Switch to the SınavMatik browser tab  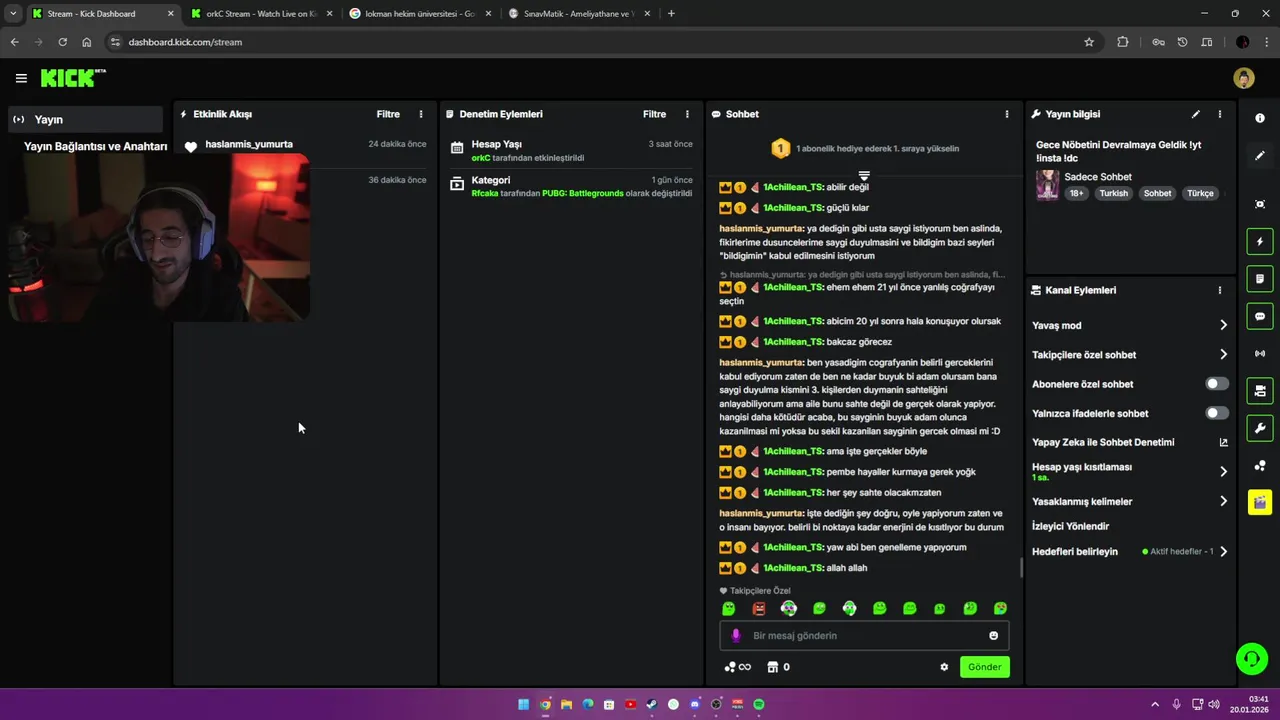578,14
